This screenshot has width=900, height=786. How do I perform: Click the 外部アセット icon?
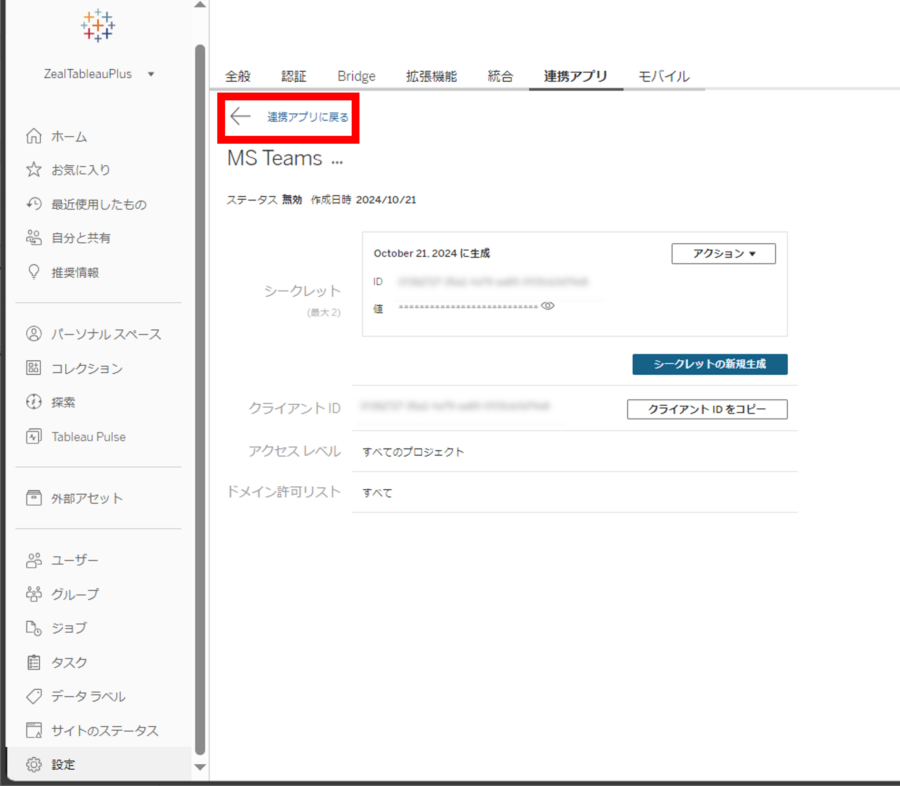click(34, 498)
